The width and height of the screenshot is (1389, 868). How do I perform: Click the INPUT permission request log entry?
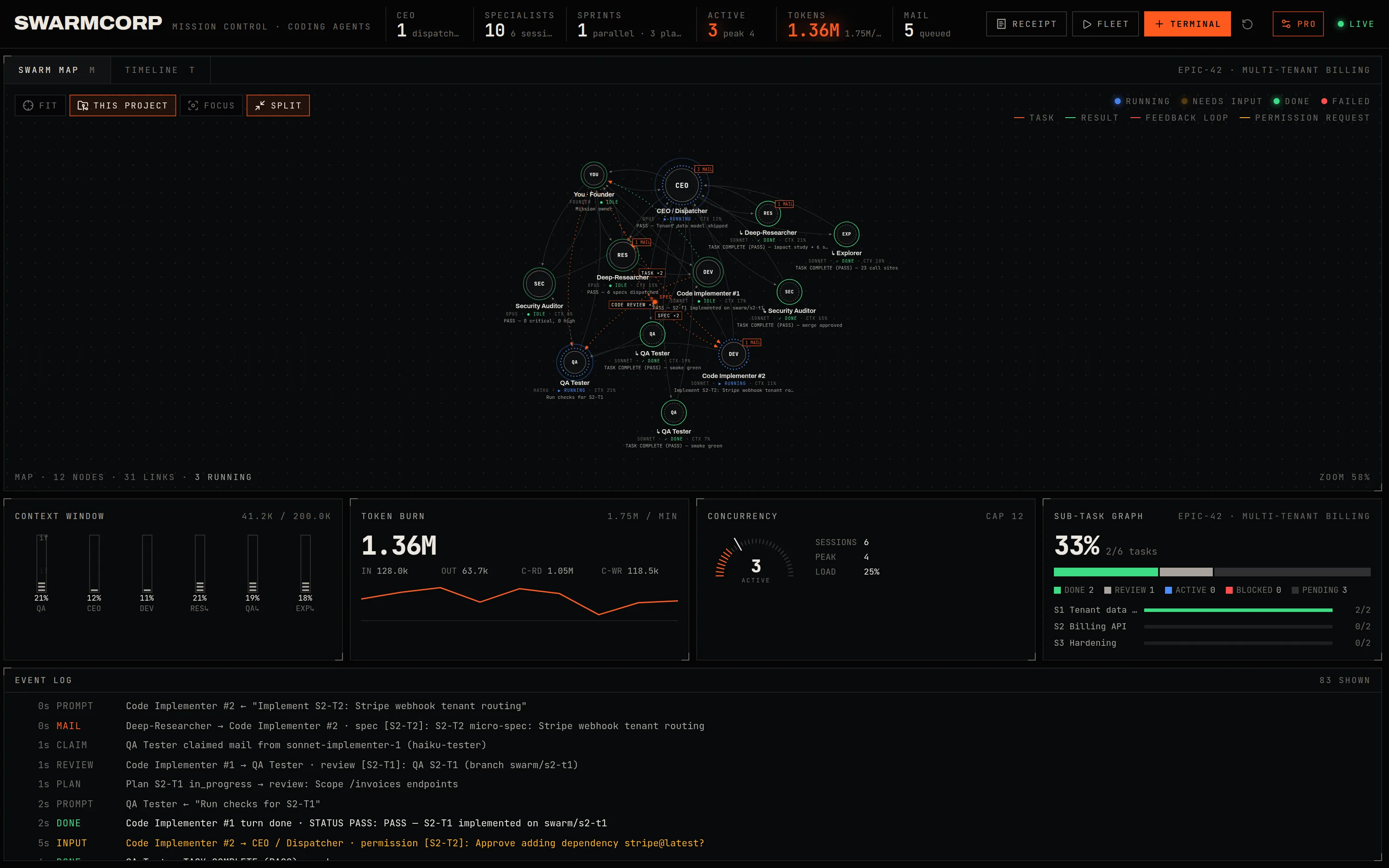point(692,843)
